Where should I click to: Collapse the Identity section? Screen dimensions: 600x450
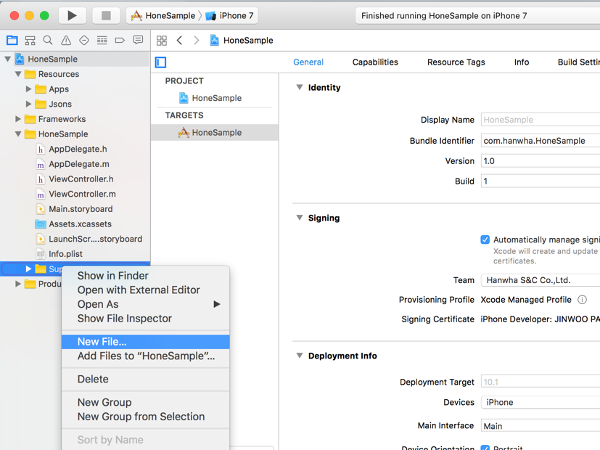click(x=300, y=87)
